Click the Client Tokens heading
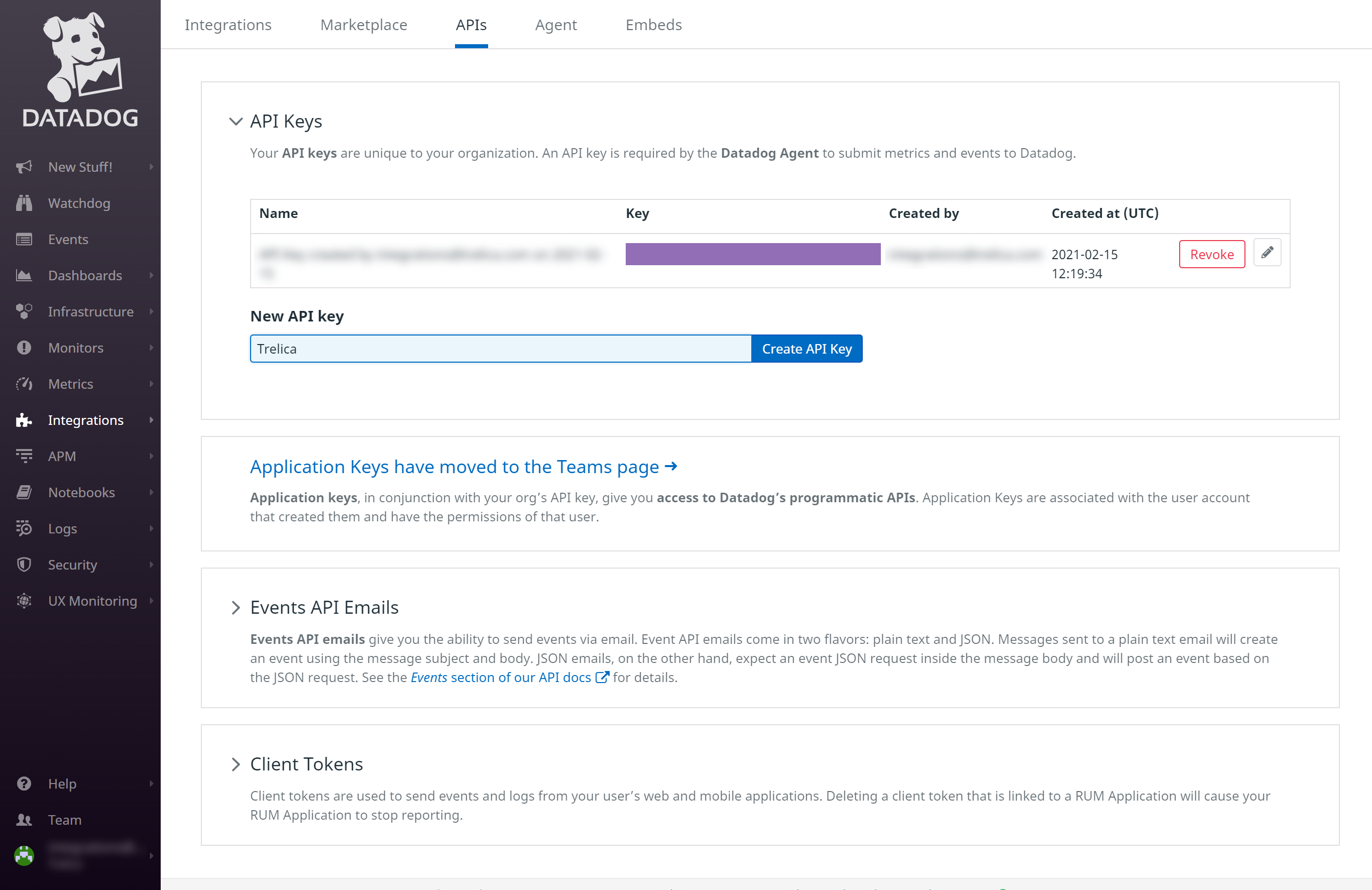This screenshot has width=1372, height=890. [x=306, y=764]
